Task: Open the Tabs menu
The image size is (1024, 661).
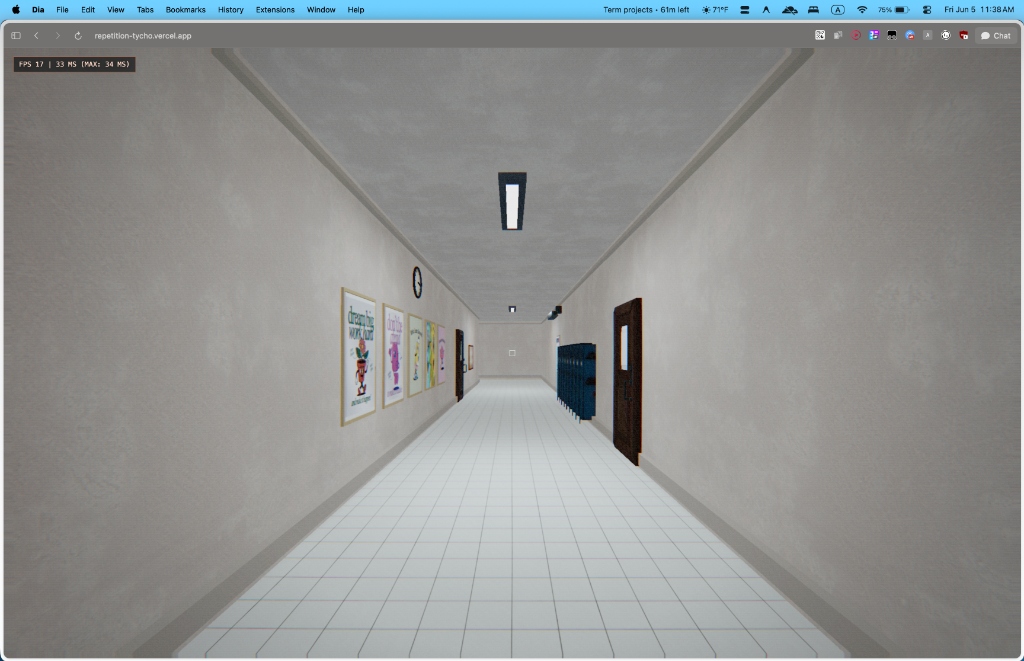Action: [145, 10]
